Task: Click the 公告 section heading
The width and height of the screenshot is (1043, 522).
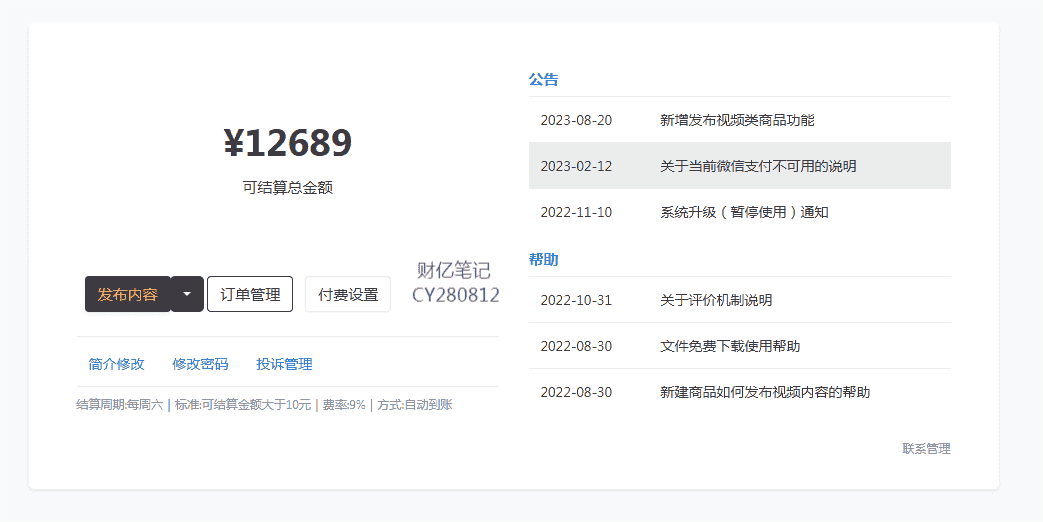Action: click(x=543, y=79)
